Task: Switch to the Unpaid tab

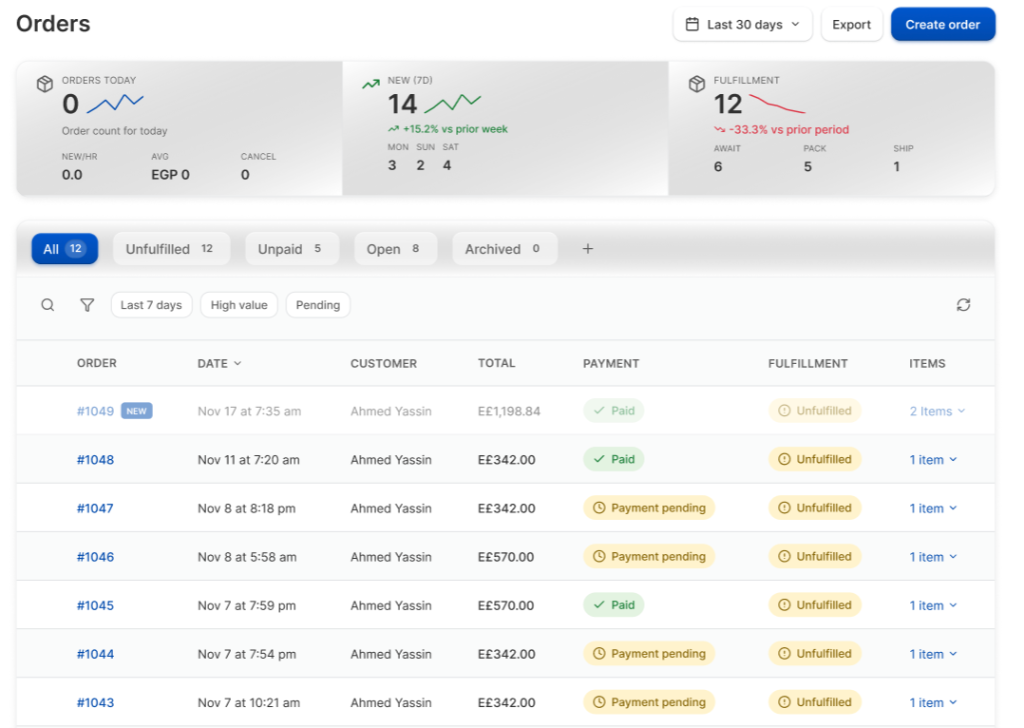Action: pyautogui.click(x=292, y=248)
